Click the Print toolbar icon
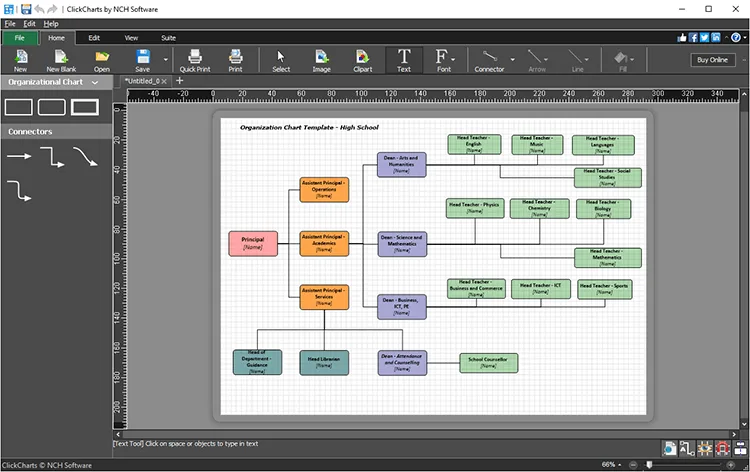Viewport: 750px width, 472px height. click(235, 60)
